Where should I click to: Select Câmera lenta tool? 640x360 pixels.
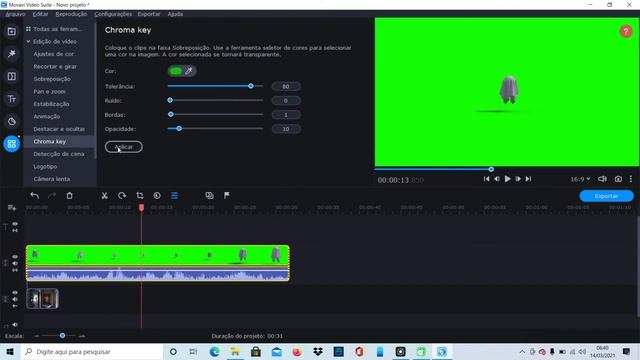[x=52, y=179]
